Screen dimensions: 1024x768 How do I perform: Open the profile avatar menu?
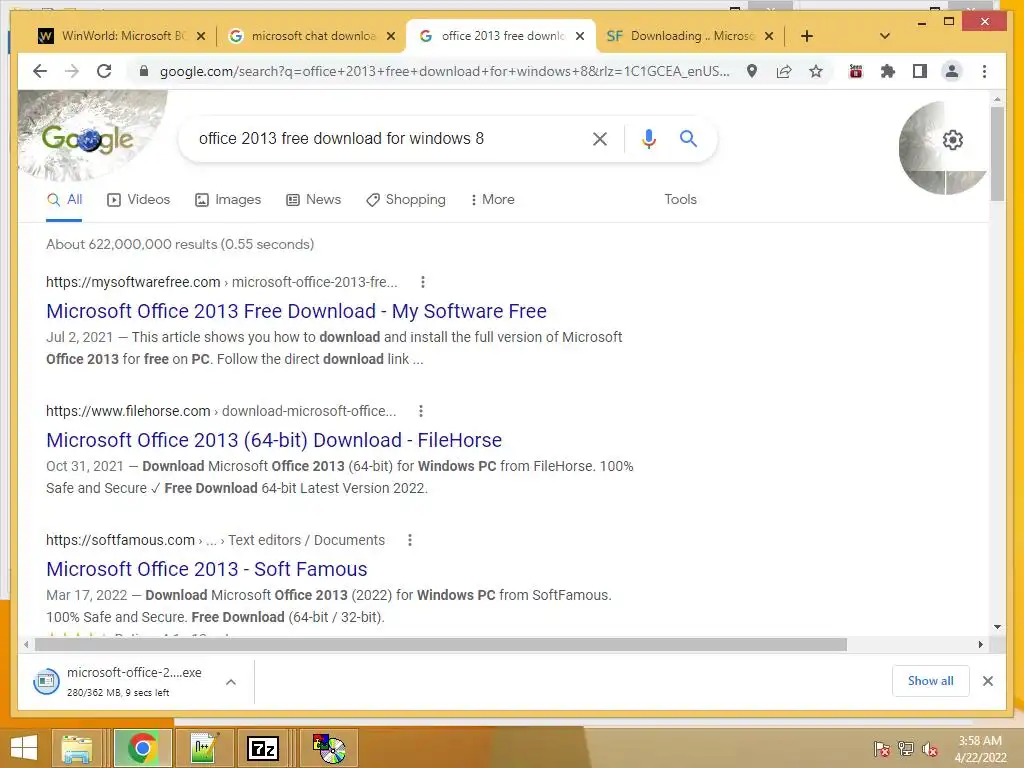[x=952, y=71]
